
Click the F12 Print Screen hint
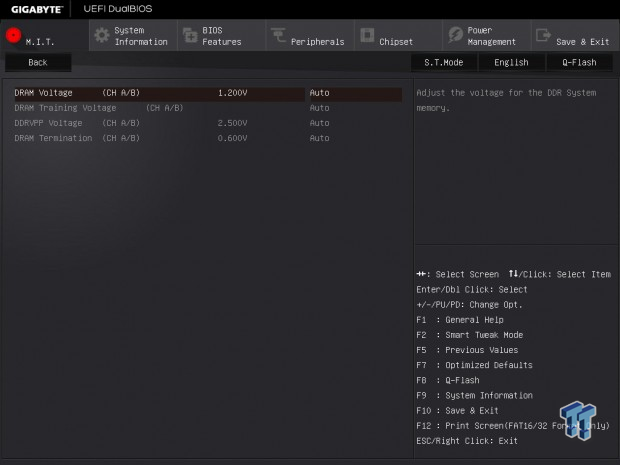click(x=513, y=425)
